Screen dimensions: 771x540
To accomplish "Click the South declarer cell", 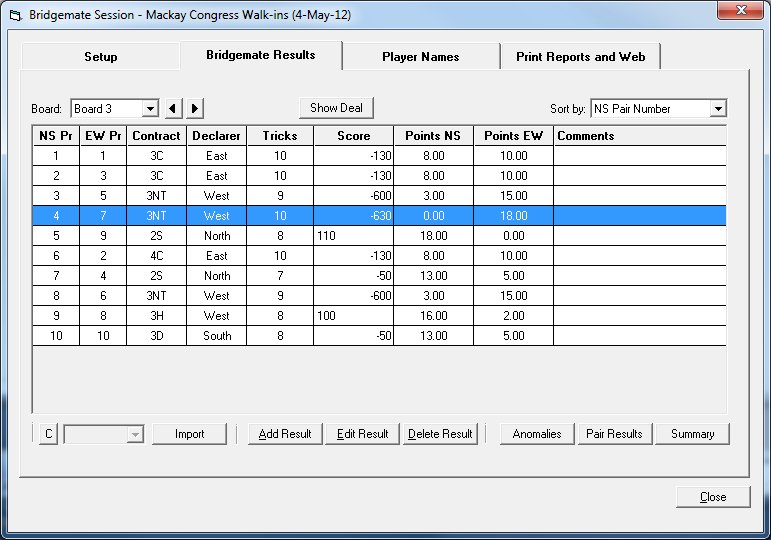I will point(216,336).
